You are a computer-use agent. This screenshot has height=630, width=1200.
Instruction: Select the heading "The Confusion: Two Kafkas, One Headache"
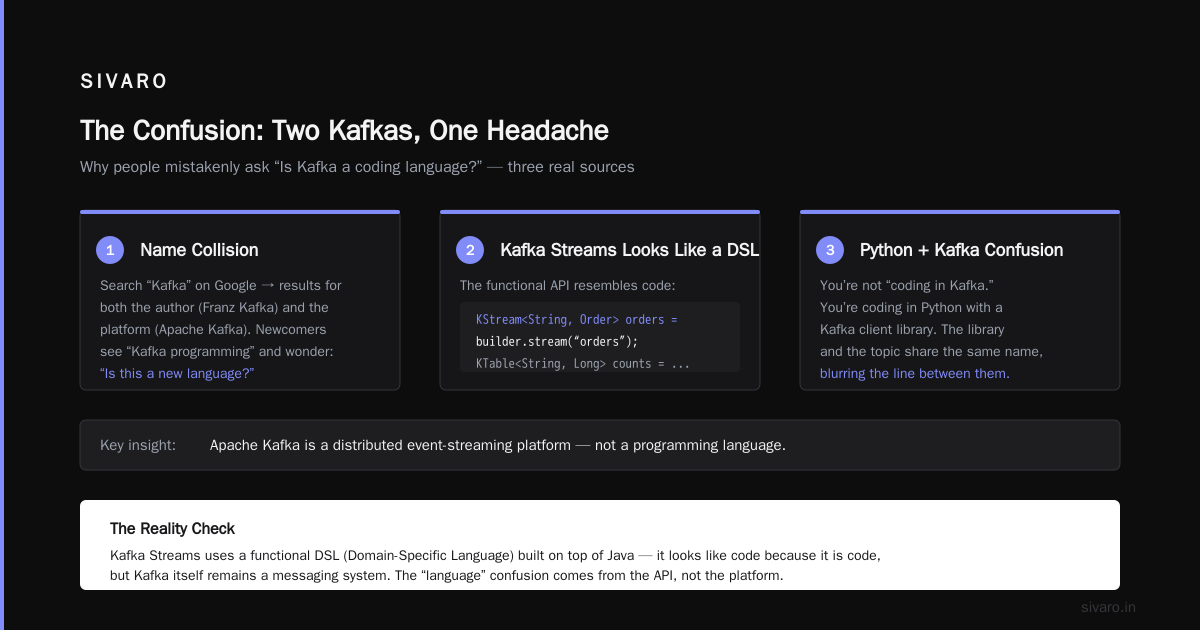point(344,131)
